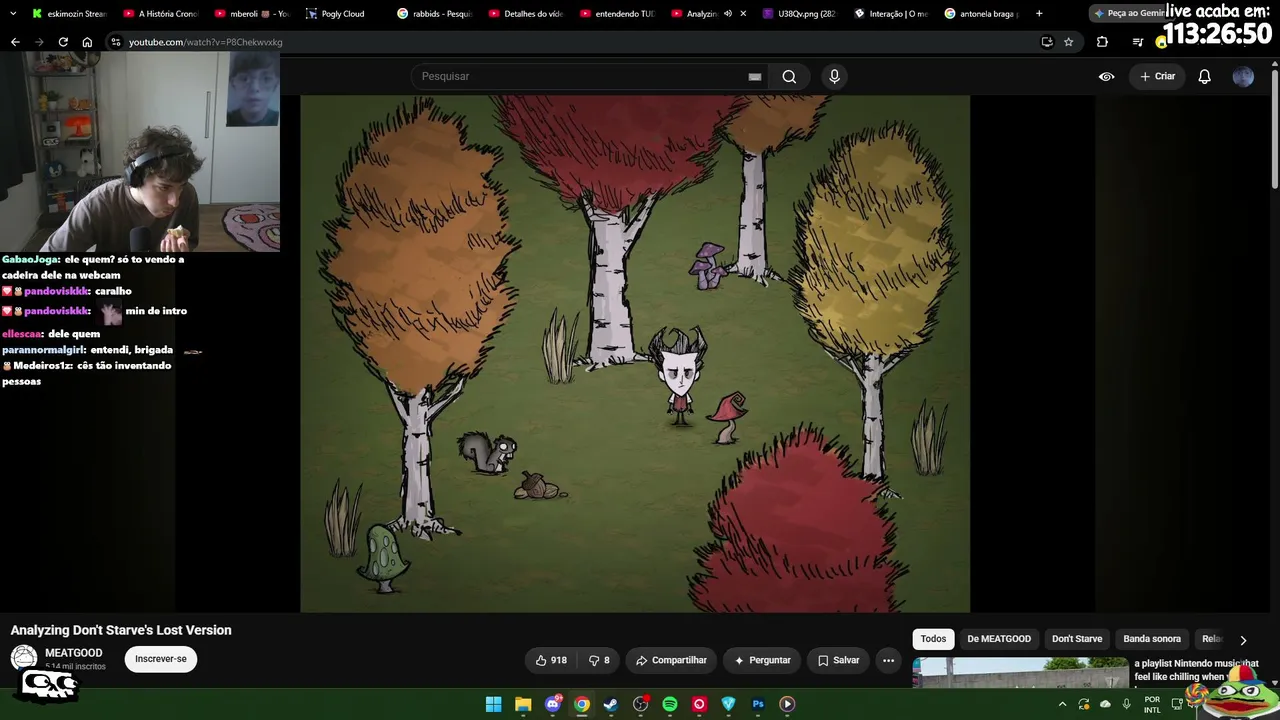Open the red circle app on taskbar
This screenshot has height=720, width=1280.
click(x=699, y=704)
